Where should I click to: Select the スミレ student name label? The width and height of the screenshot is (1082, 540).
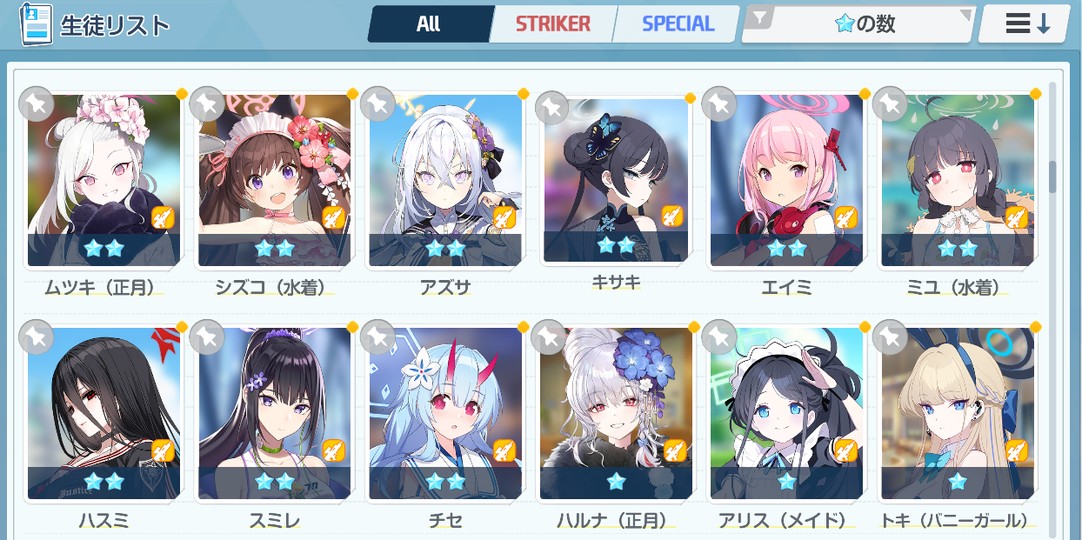point(274,521)
